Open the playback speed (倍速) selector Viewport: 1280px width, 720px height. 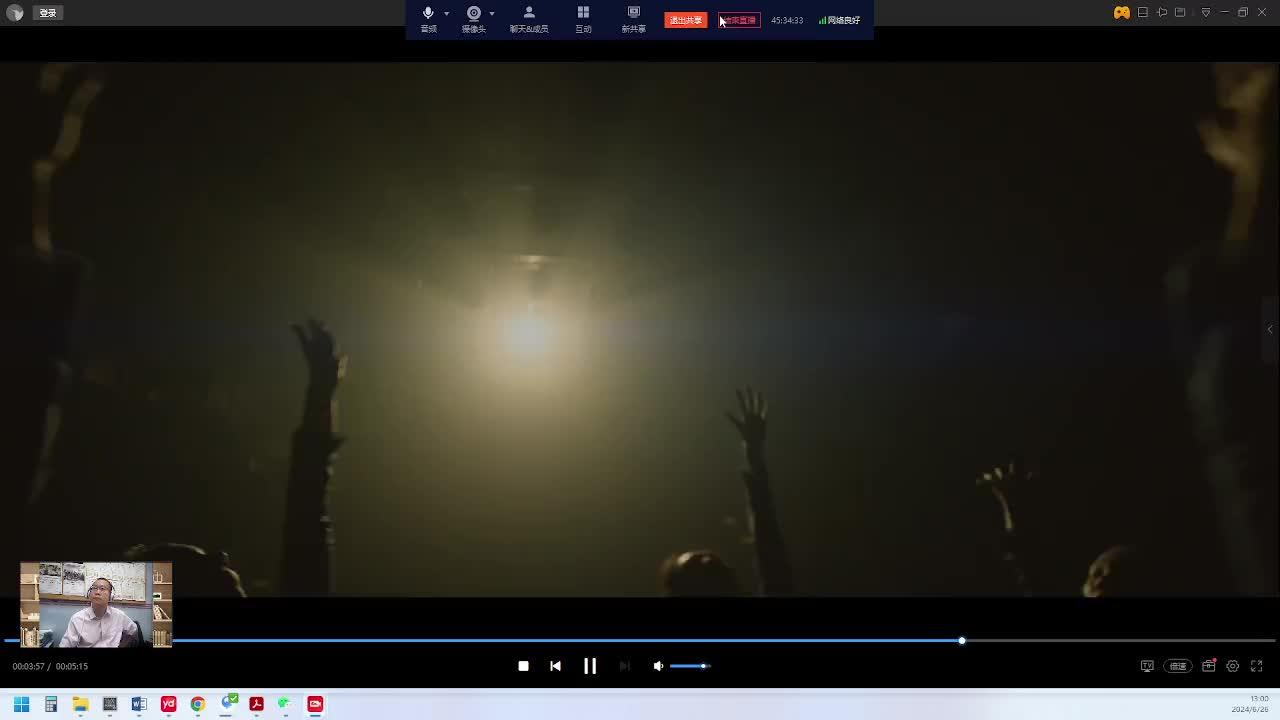(1178, 666)
